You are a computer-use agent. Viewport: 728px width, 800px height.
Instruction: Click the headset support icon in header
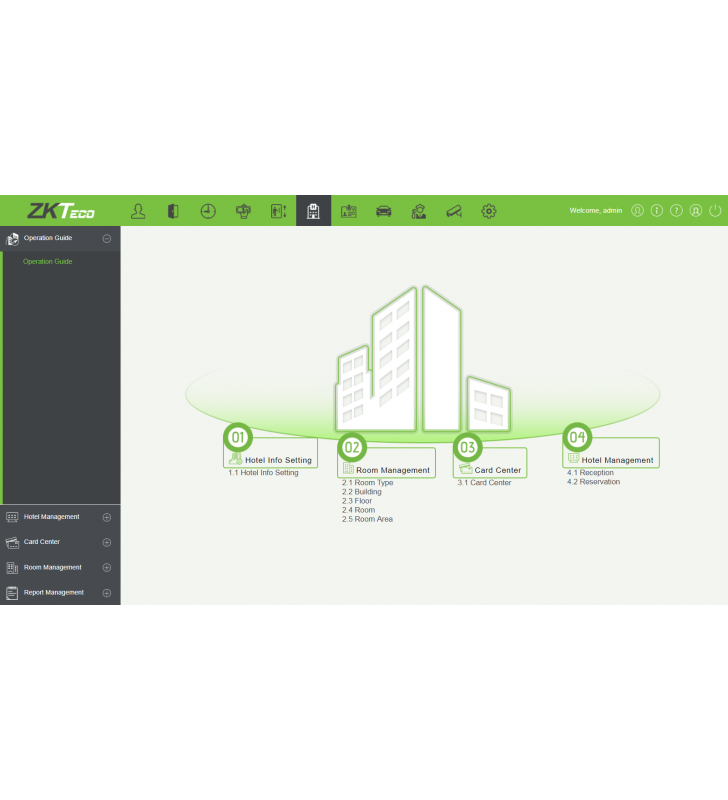coord(696,210)
